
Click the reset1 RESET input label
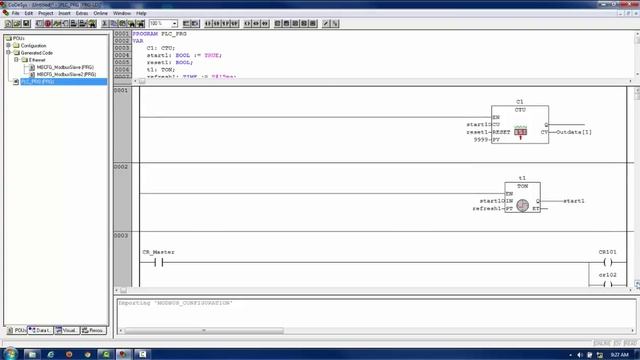pyautogui.click(x=477, y=132)
